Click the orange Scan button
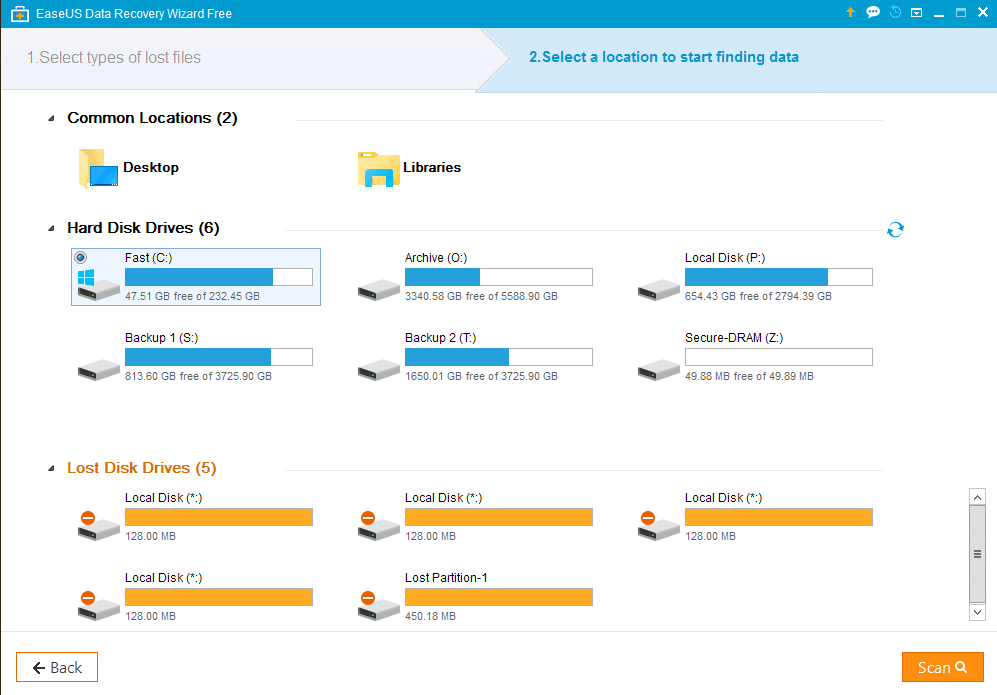The height and width of the screenshot is (695, 997). (942, 667)
